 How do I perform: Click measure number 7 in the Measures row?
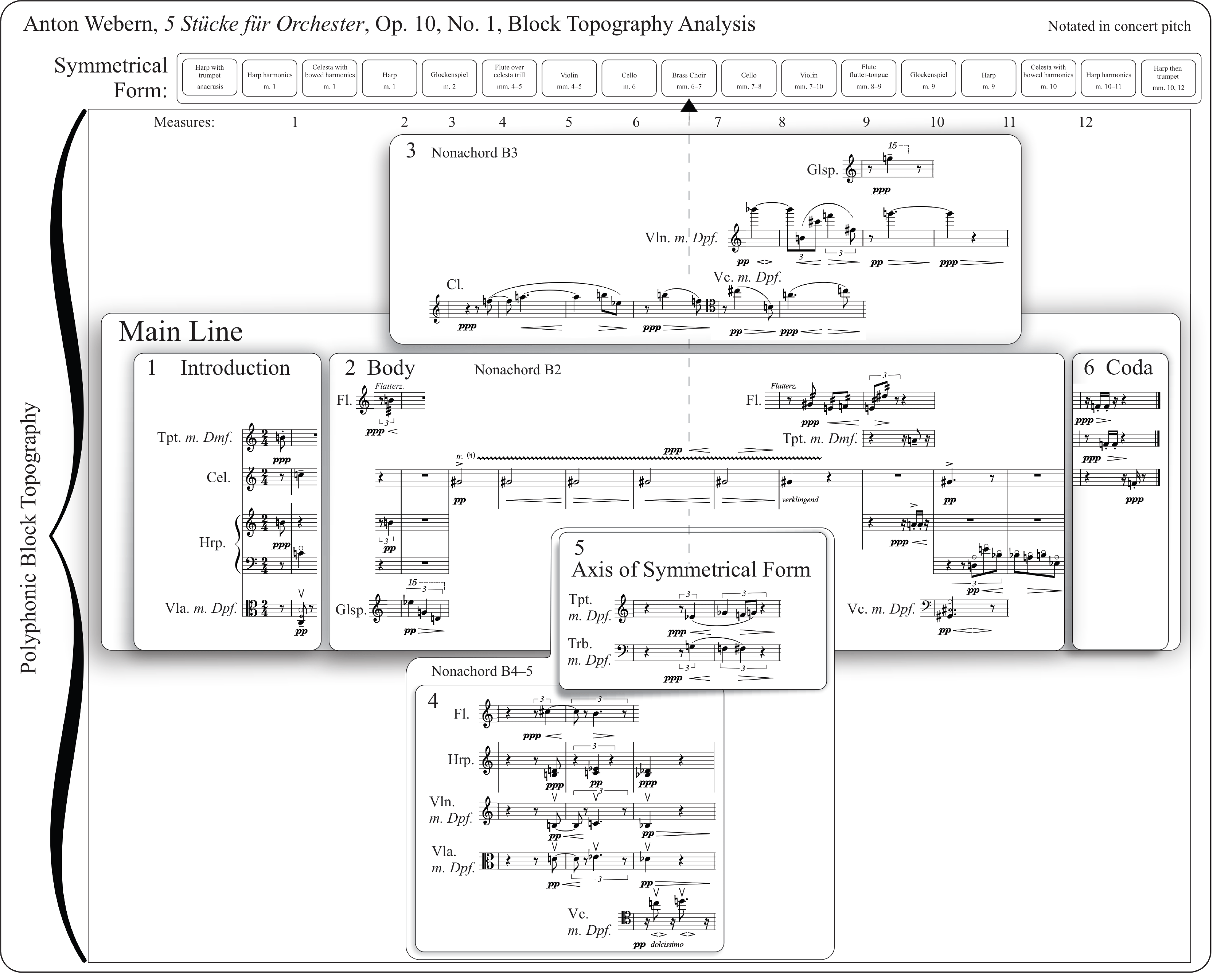717,122
